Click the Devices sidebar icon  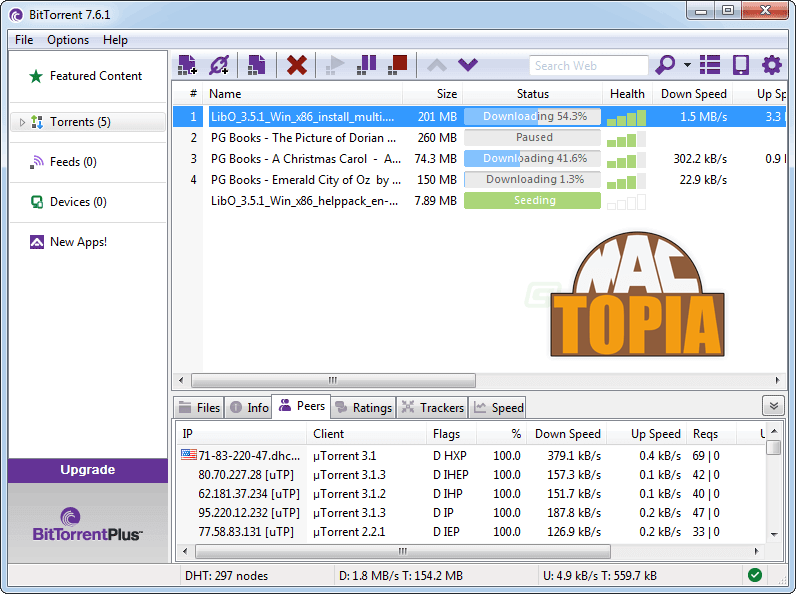click(37, 202)
